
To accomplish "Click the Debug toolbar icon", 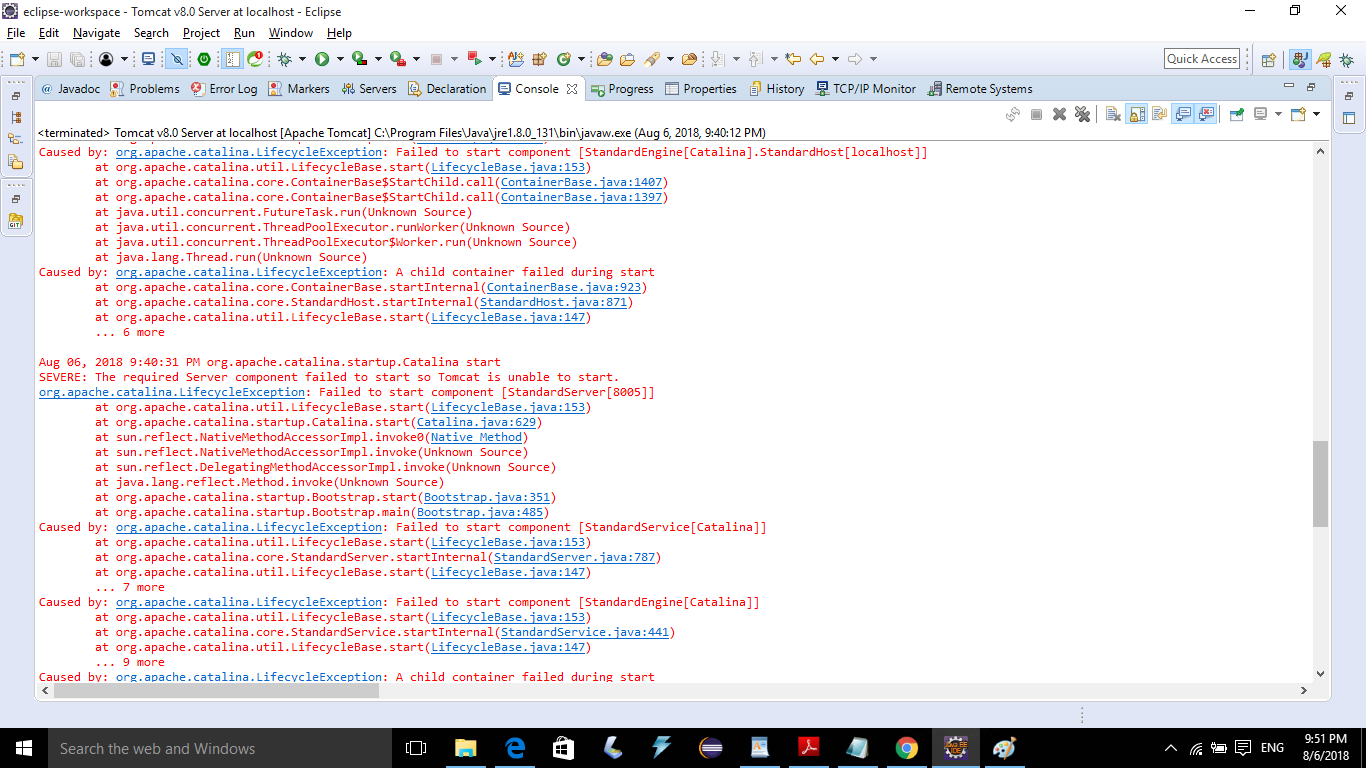I will tap(284, 60).
